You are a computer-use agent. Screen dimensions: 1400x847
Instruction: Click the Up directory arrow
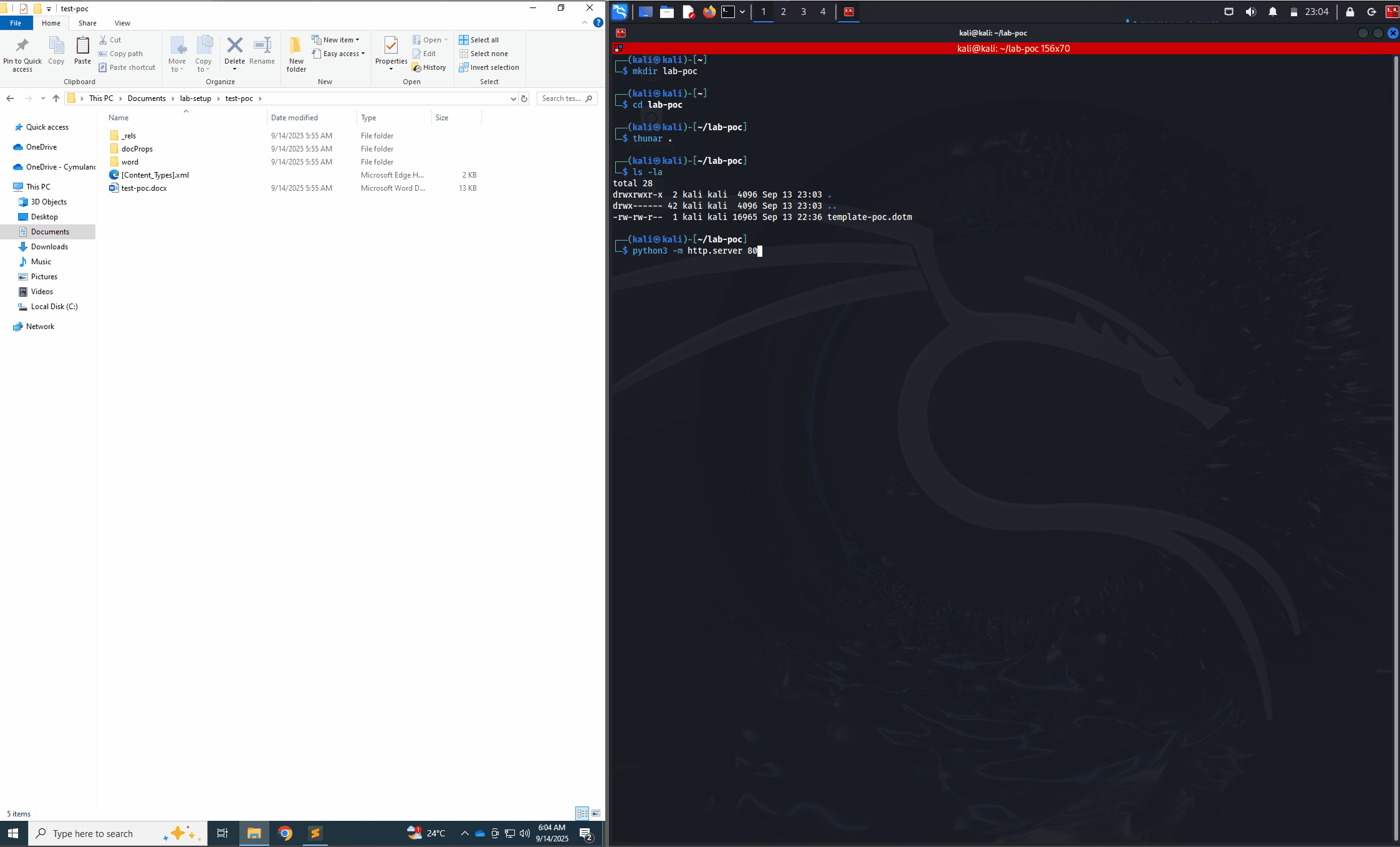56,98
